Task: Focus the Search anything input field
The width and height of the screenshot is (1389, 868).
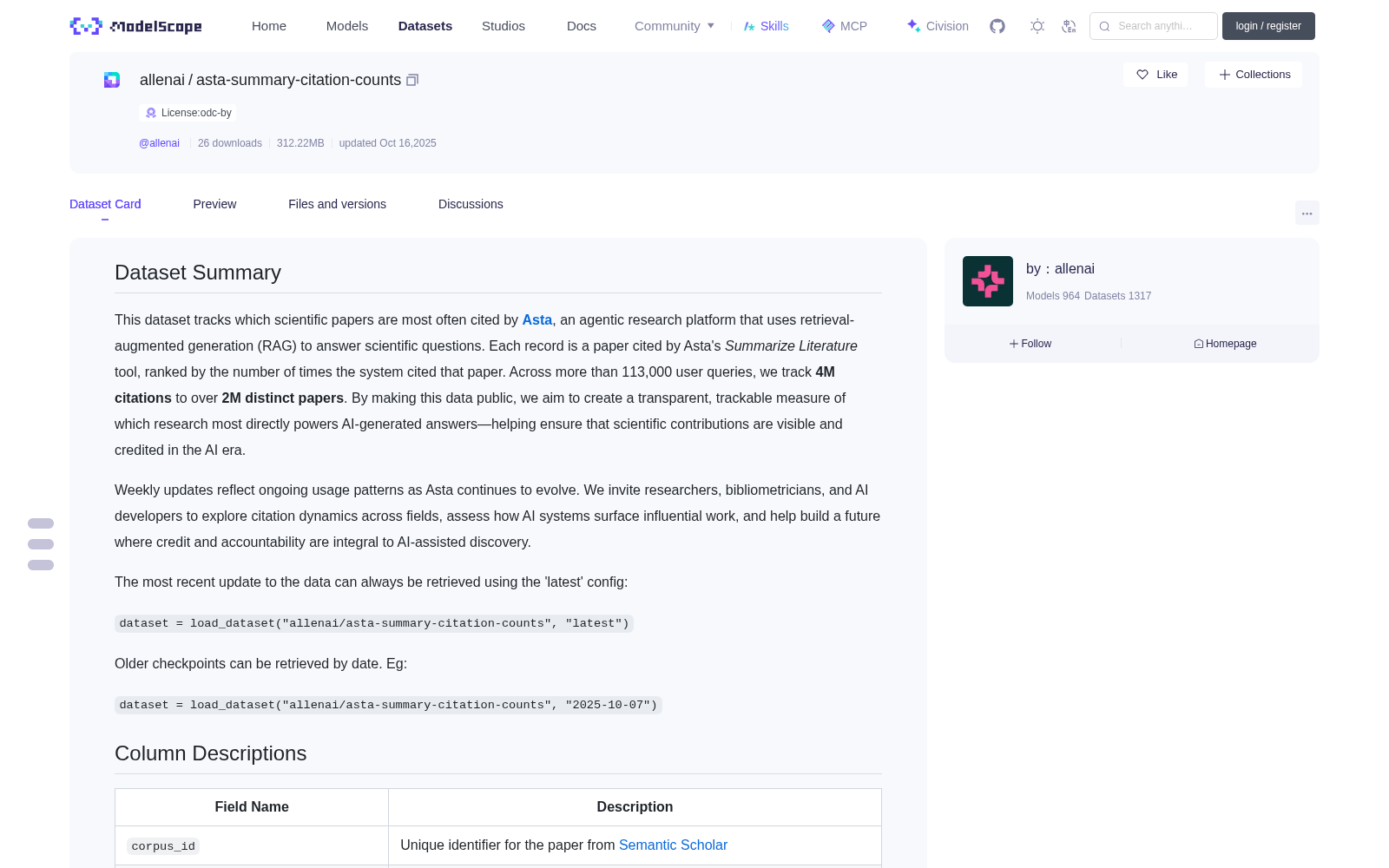Action: pyautogui.click(x=1154, y=26)
